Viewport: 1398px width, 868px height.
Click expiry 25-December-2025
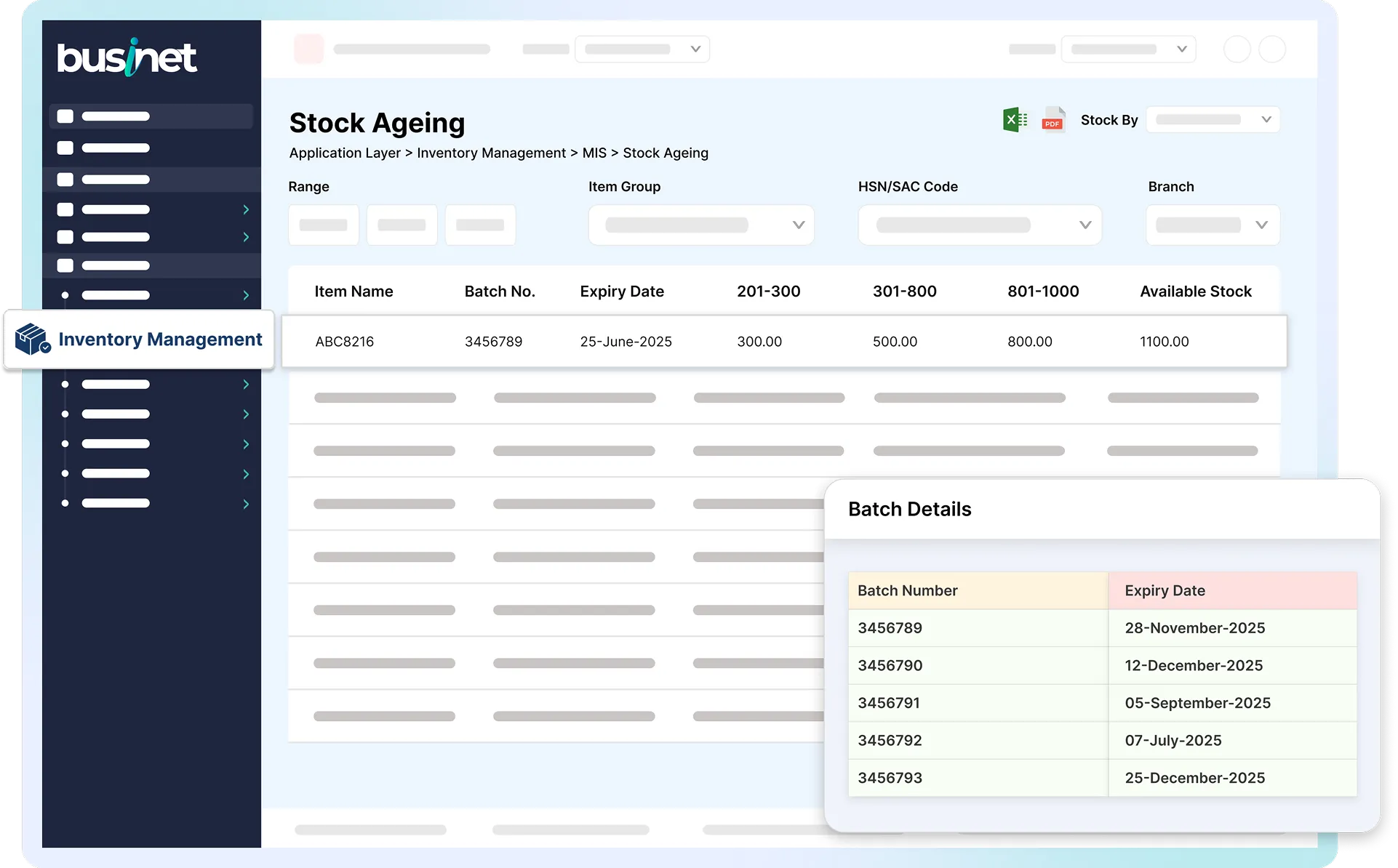[x=1194, y=778]
